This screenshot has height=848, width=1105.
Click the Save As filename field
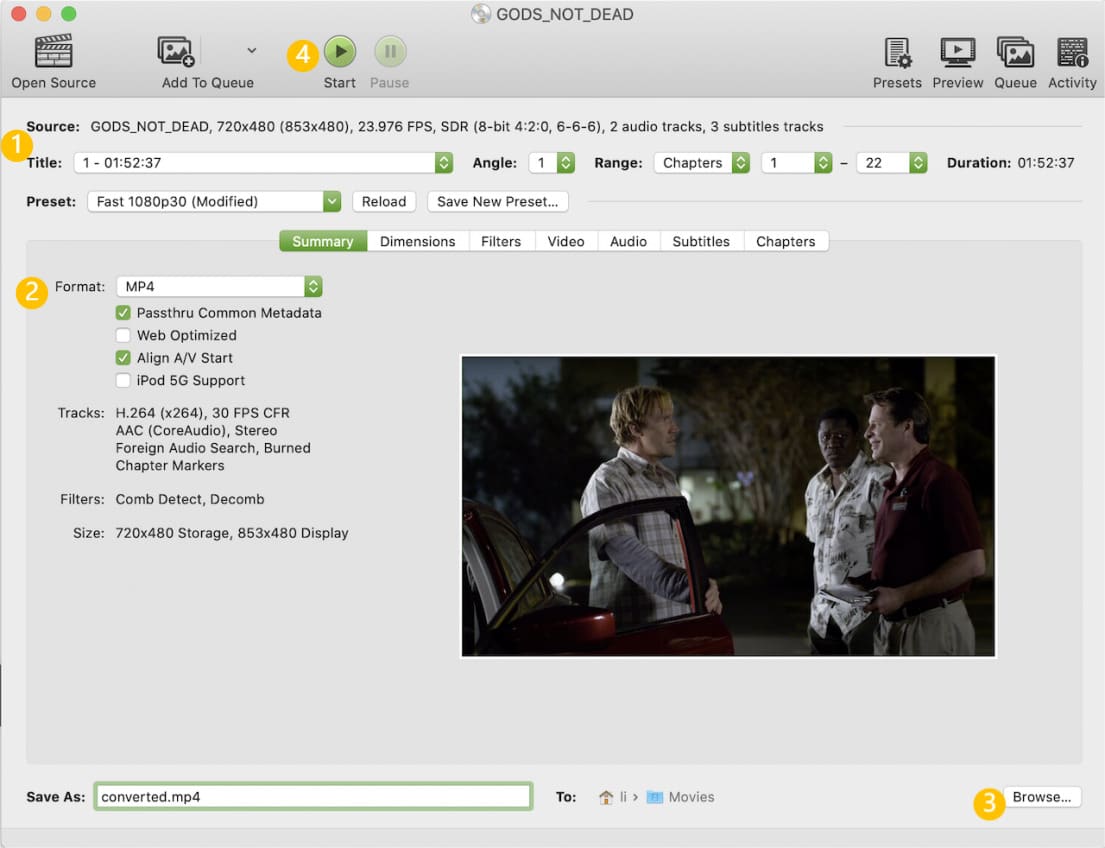tap(312, 797)
